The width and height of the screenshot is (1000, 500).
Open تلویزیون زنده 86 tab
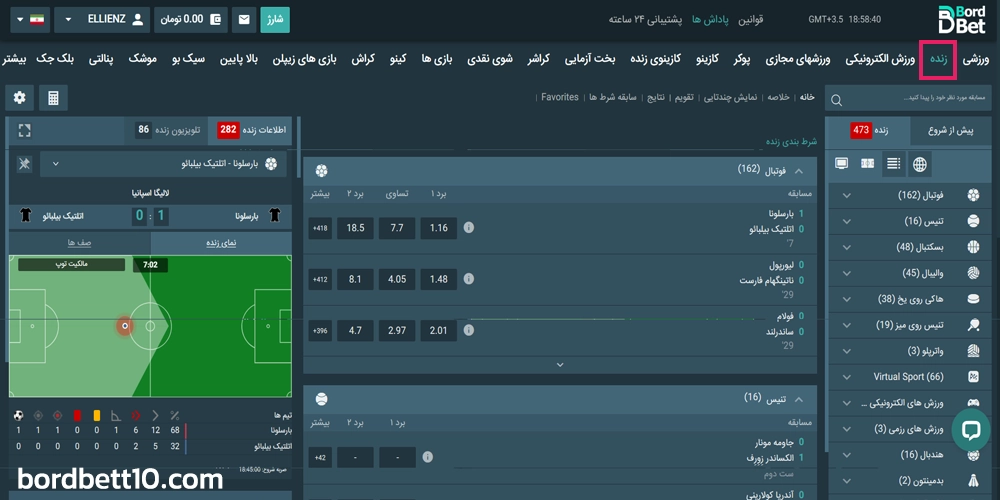pyautogui.click(x=168, y=130)
